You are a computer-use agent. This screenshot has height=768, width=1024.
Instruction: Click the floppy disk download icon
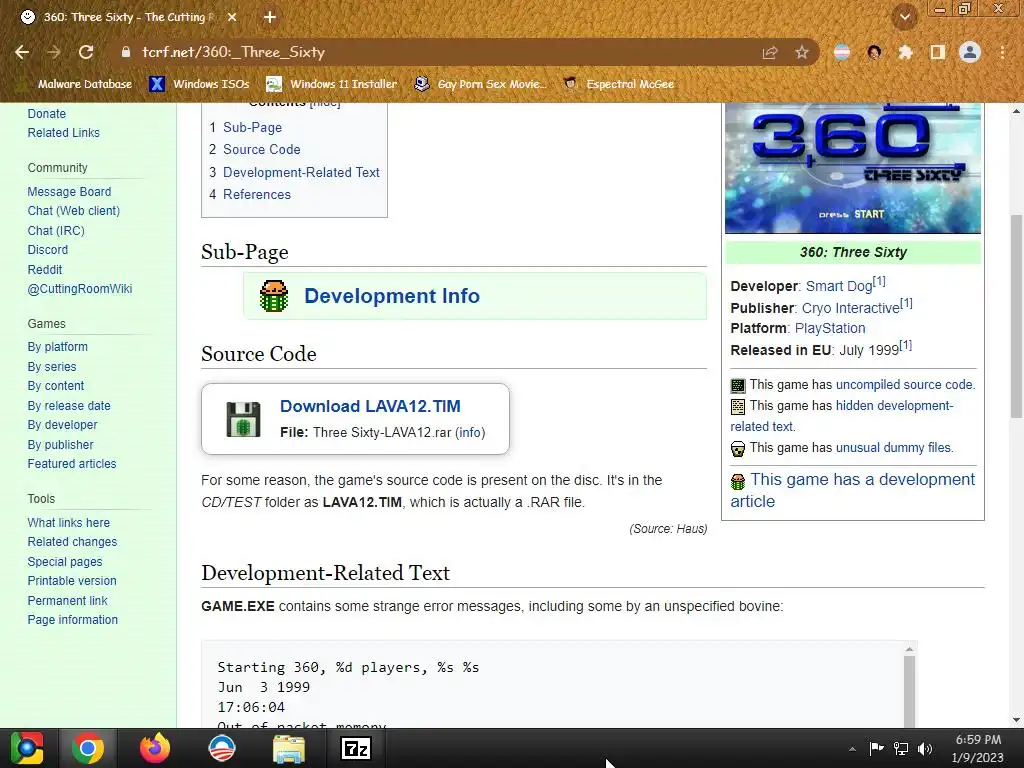point(243,419)
